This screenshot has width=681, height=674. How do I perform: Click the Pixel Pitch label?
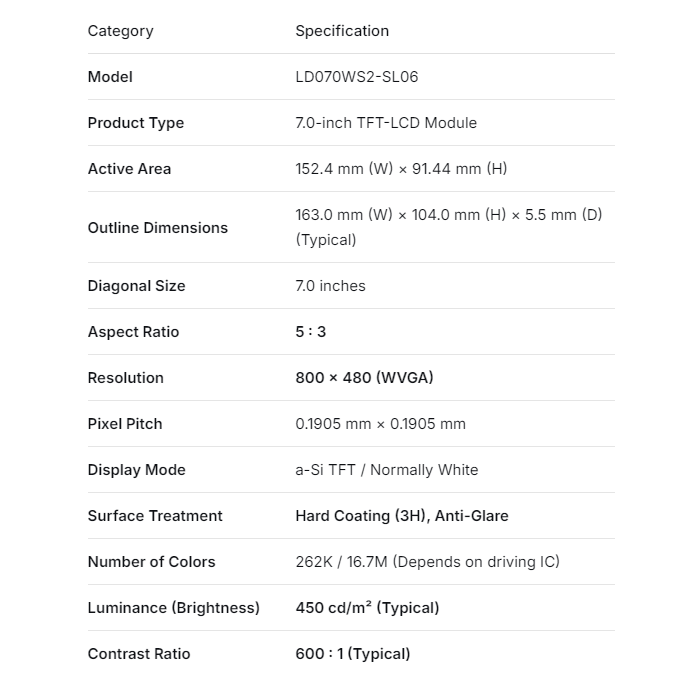coord(125,424)
